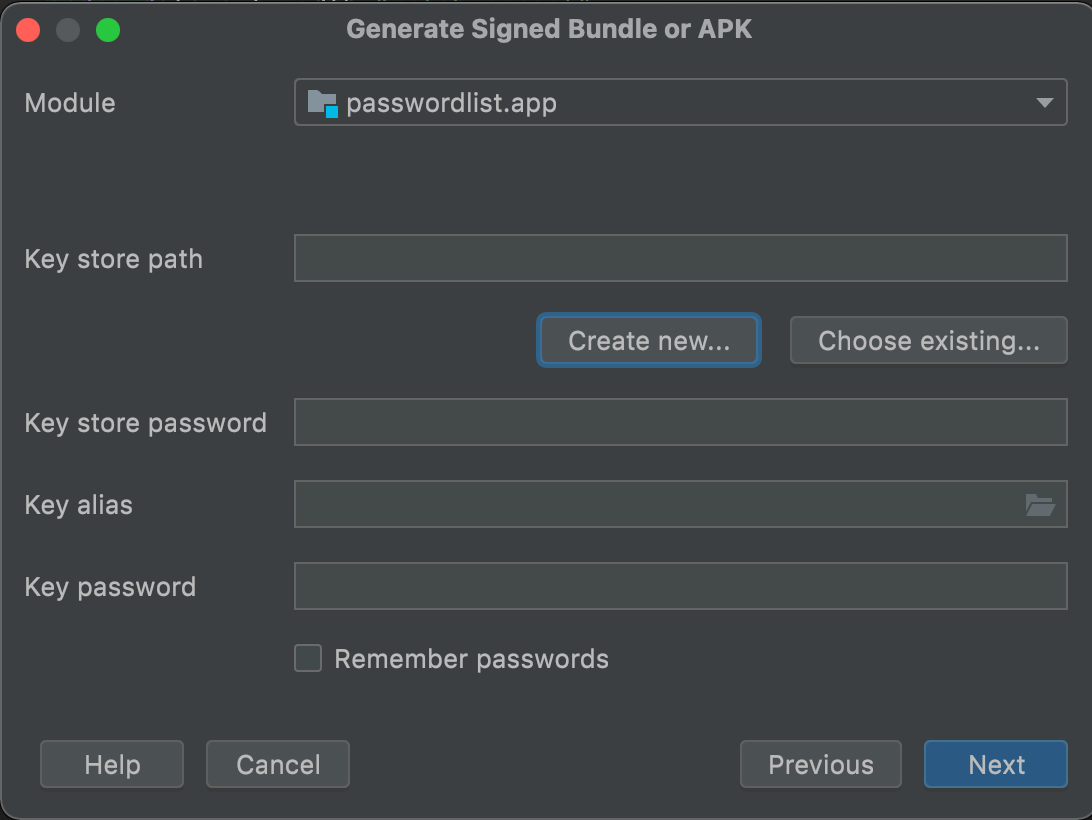Focus the Key password input box

coord(680,587)
